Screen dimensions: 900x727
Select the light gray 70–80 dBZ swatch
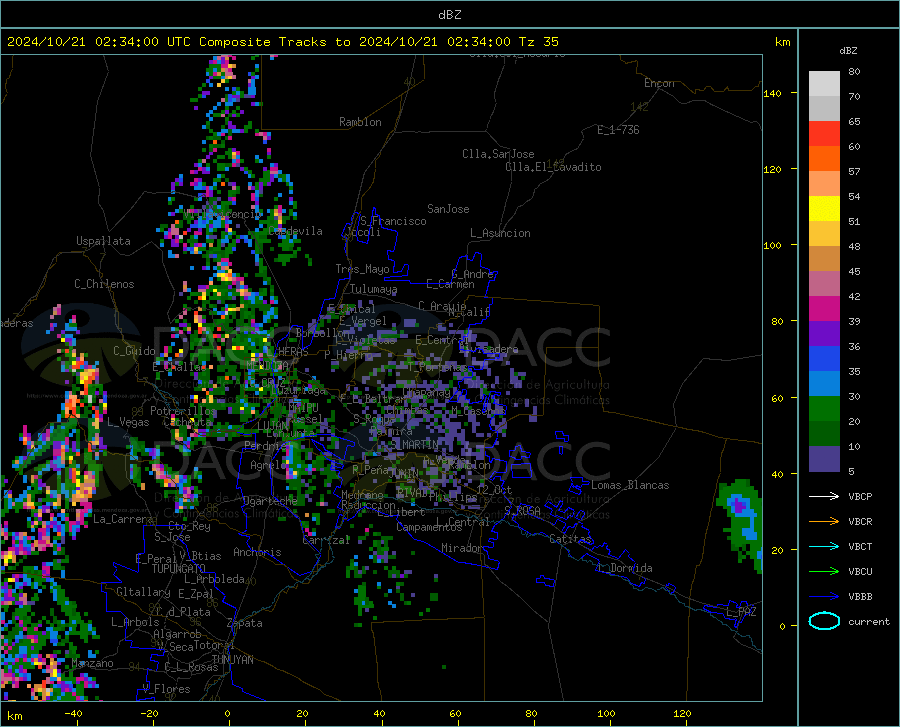[x=824, y=84]
